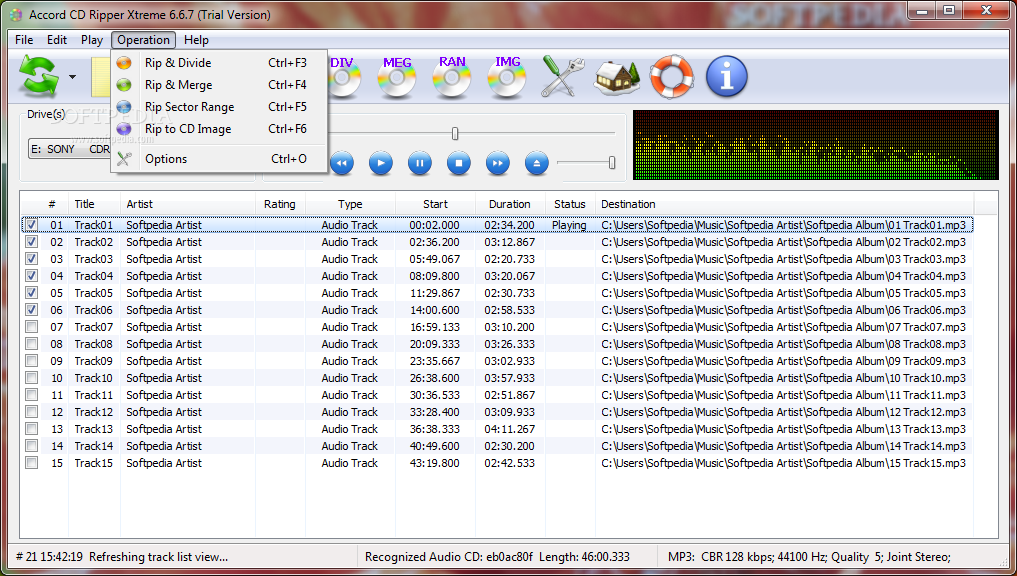Close the Operation menu
Image resolution: width=1017 pixels, height=576 pixels.
[x=143, y=40]
